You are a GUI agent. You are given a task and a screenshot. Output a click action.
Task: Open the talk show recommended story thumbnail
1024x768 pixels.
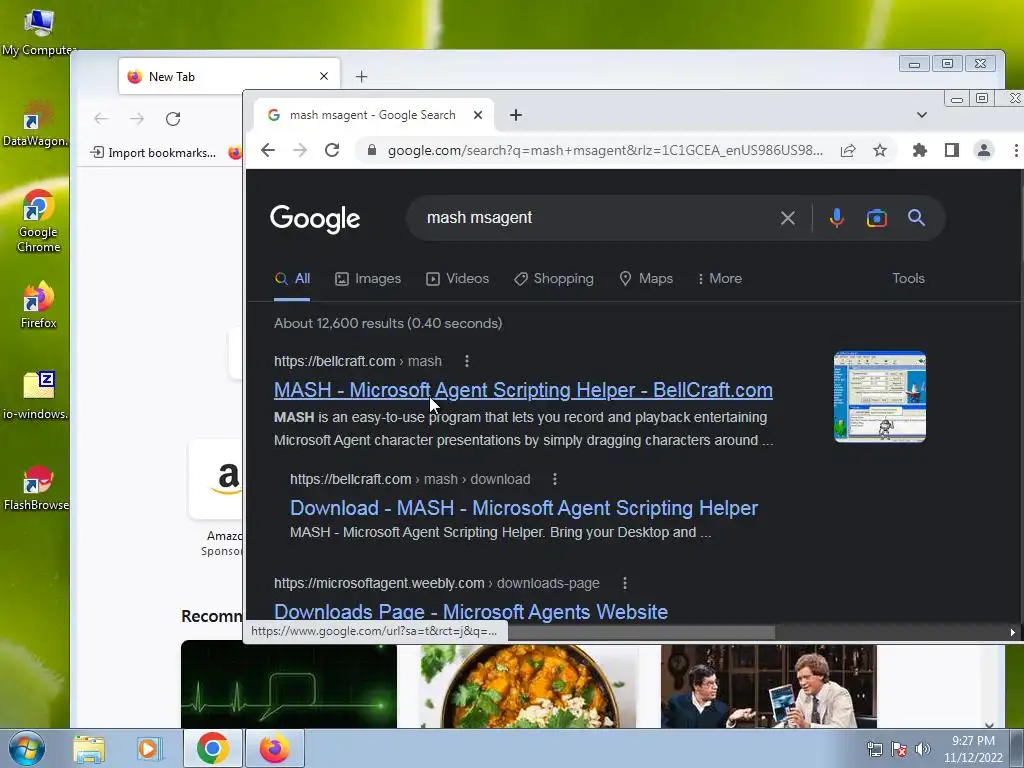point(769,686)
